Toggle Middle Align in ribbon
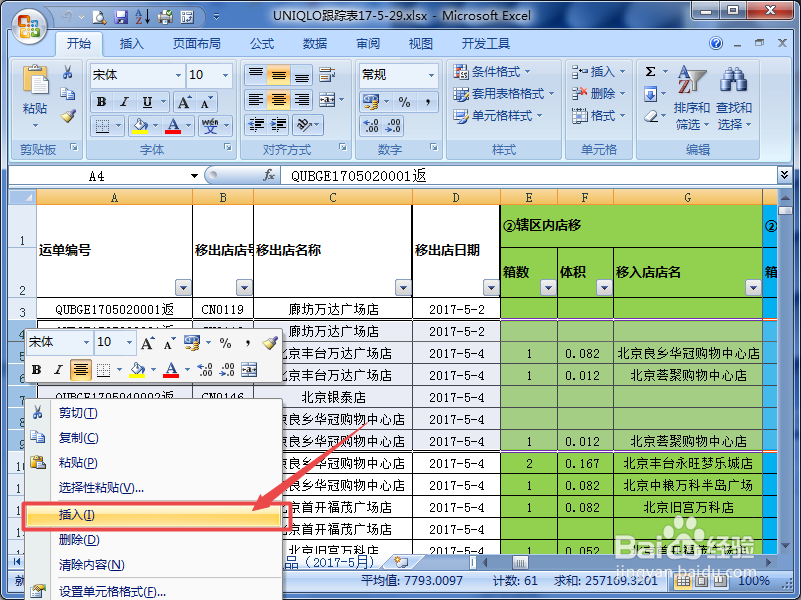 278,75
